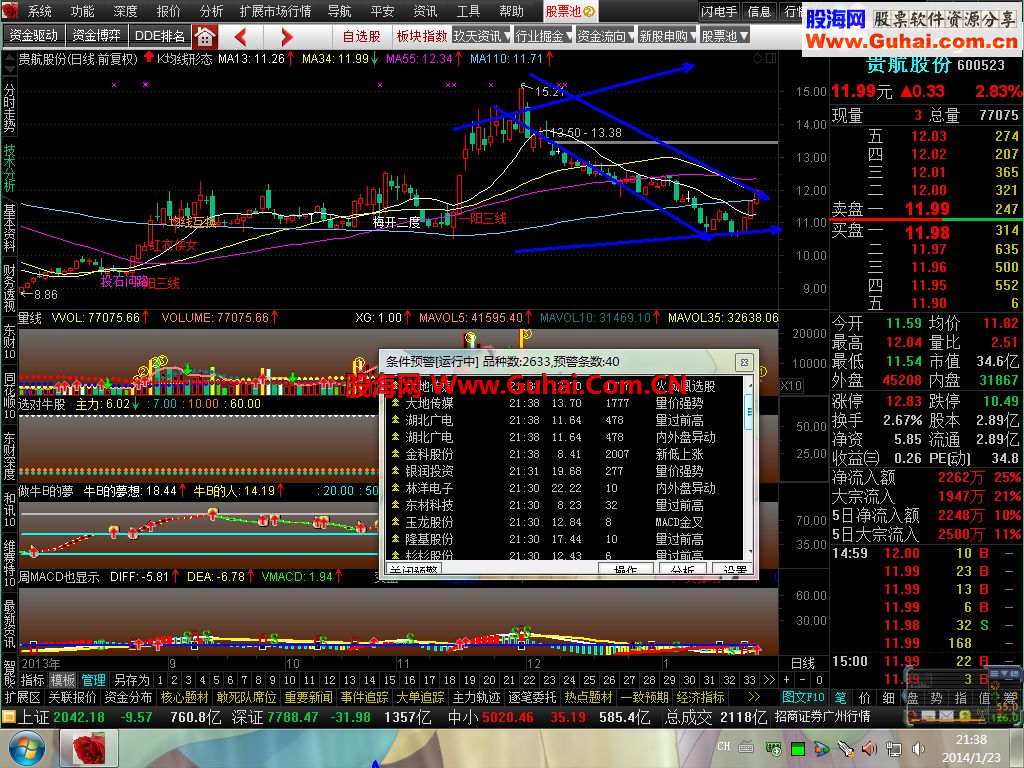Click the zoom-in plus chart button
The image size is (1024, 768).
coord(786,680)
